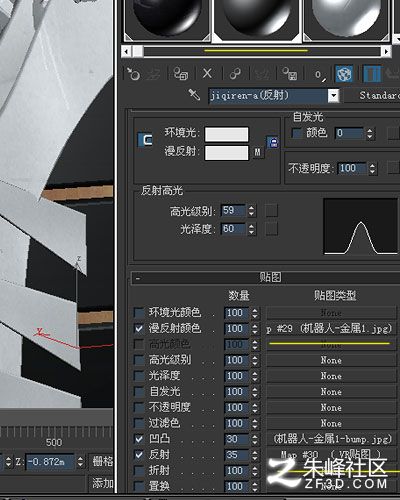The image size is (400, 500).
Task: Click the 凹凸 amount field 30
Action: 237,439
